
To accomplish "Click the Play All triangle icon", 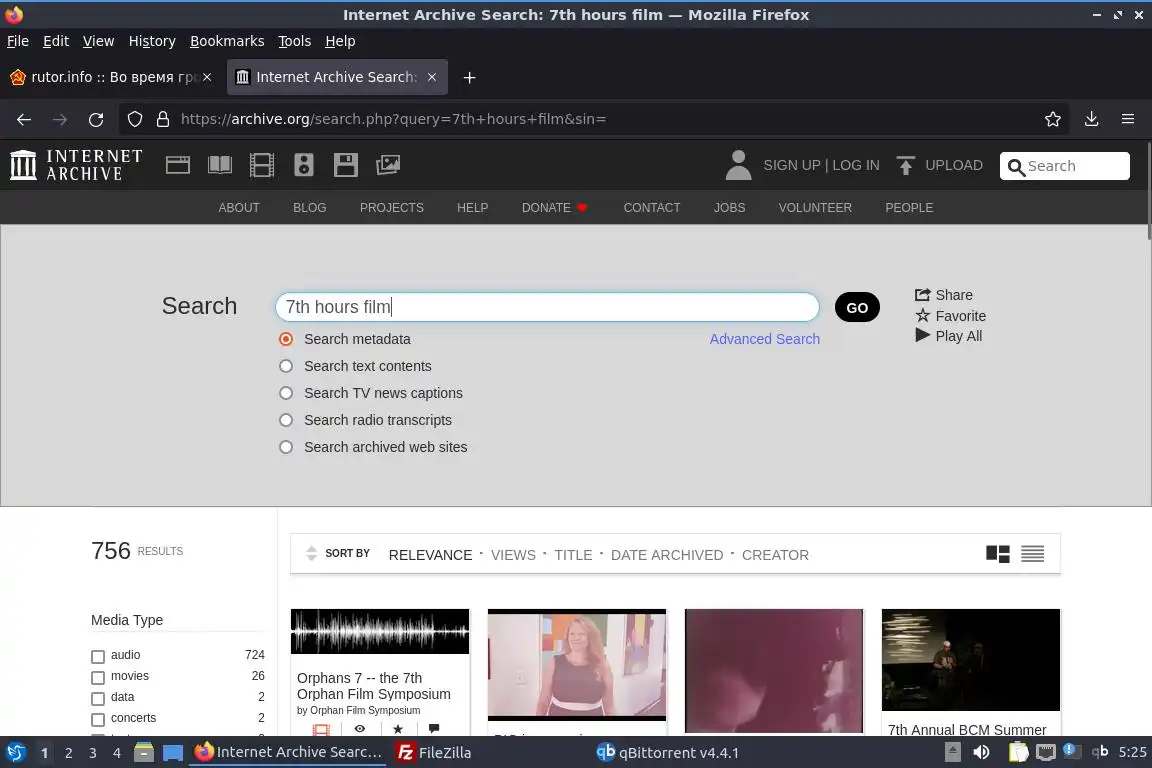I will pyautogui.click(x=923, y=335).
